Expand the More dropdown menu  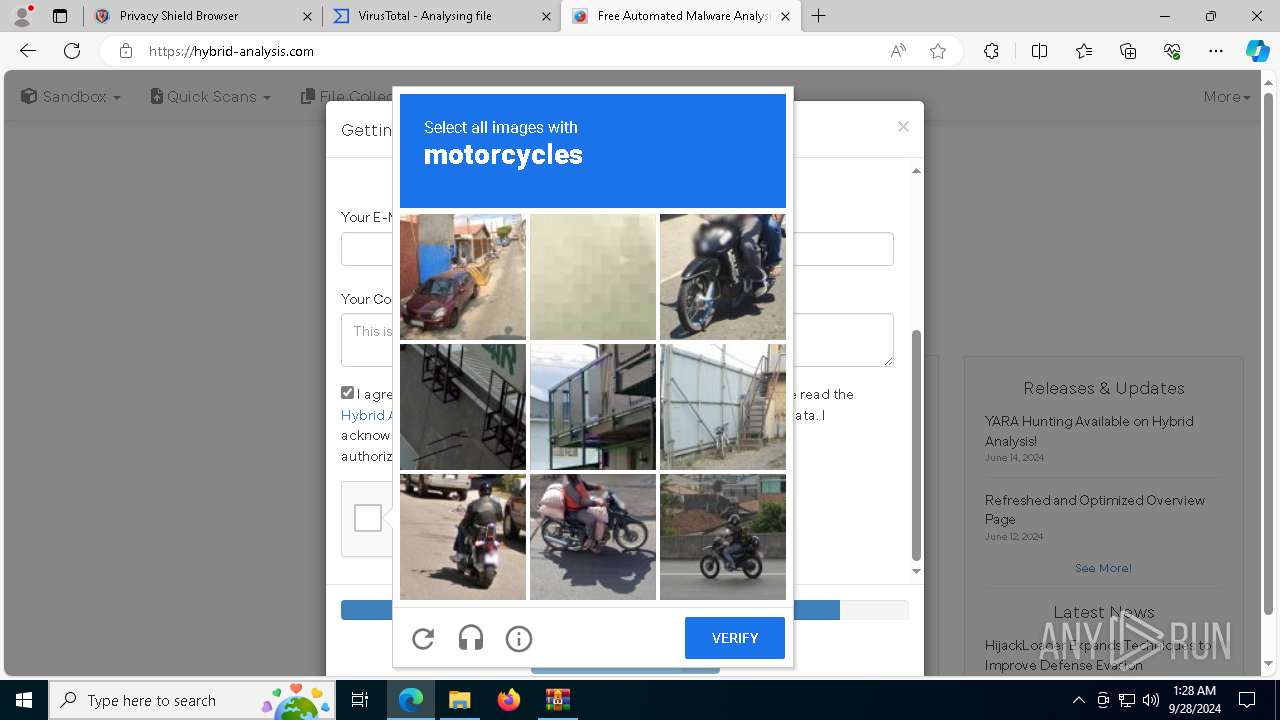[x=1227, y=97]
